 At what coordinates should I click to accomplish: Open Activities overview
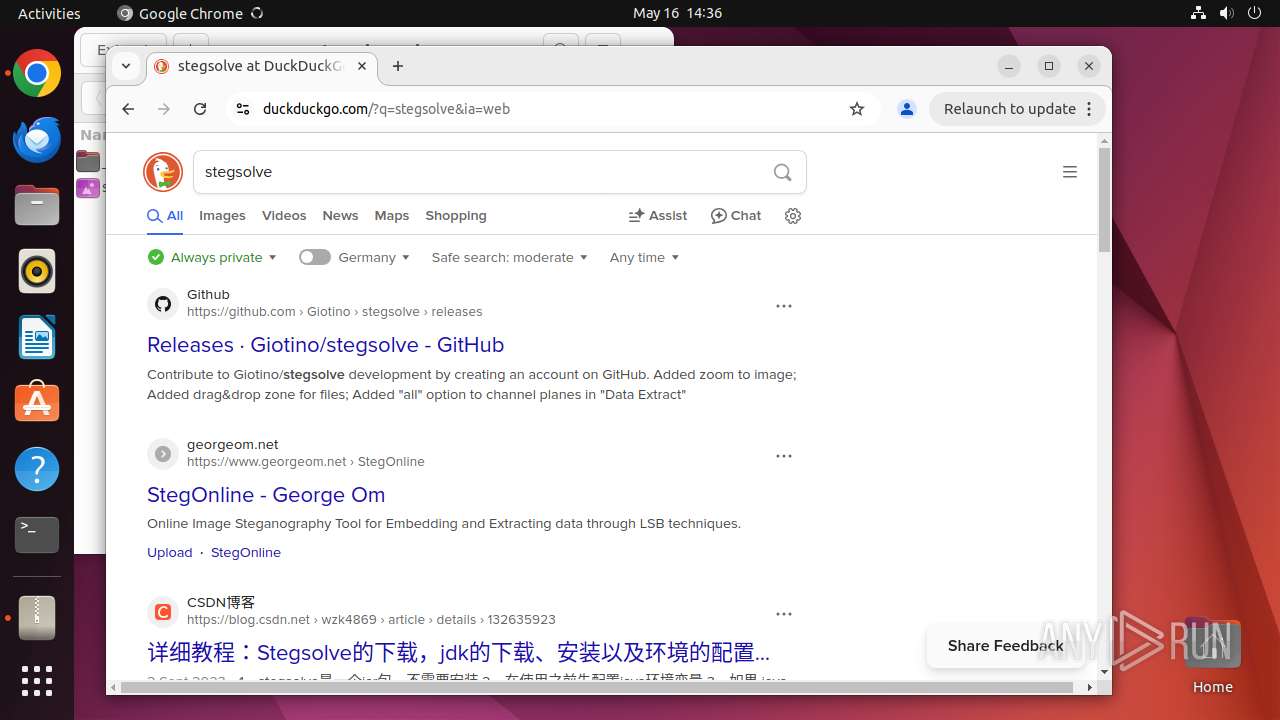tap(49, 13)
